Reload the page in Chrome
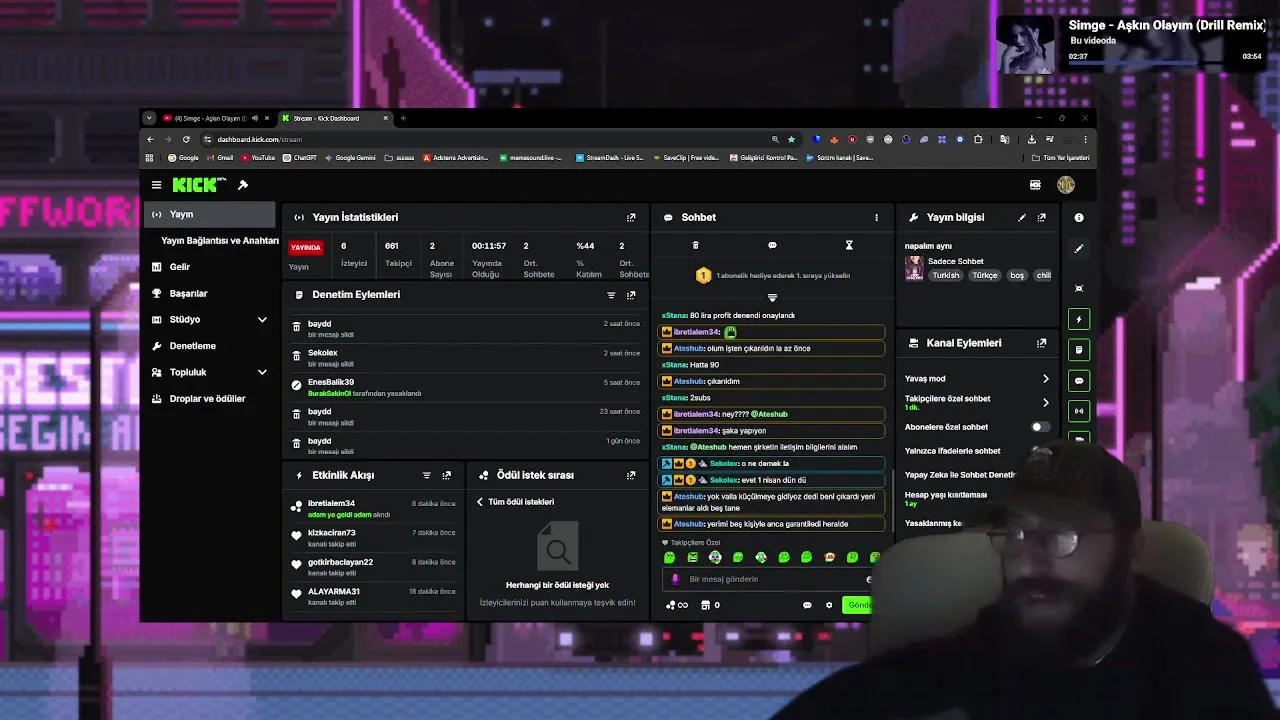 point(186,139)
